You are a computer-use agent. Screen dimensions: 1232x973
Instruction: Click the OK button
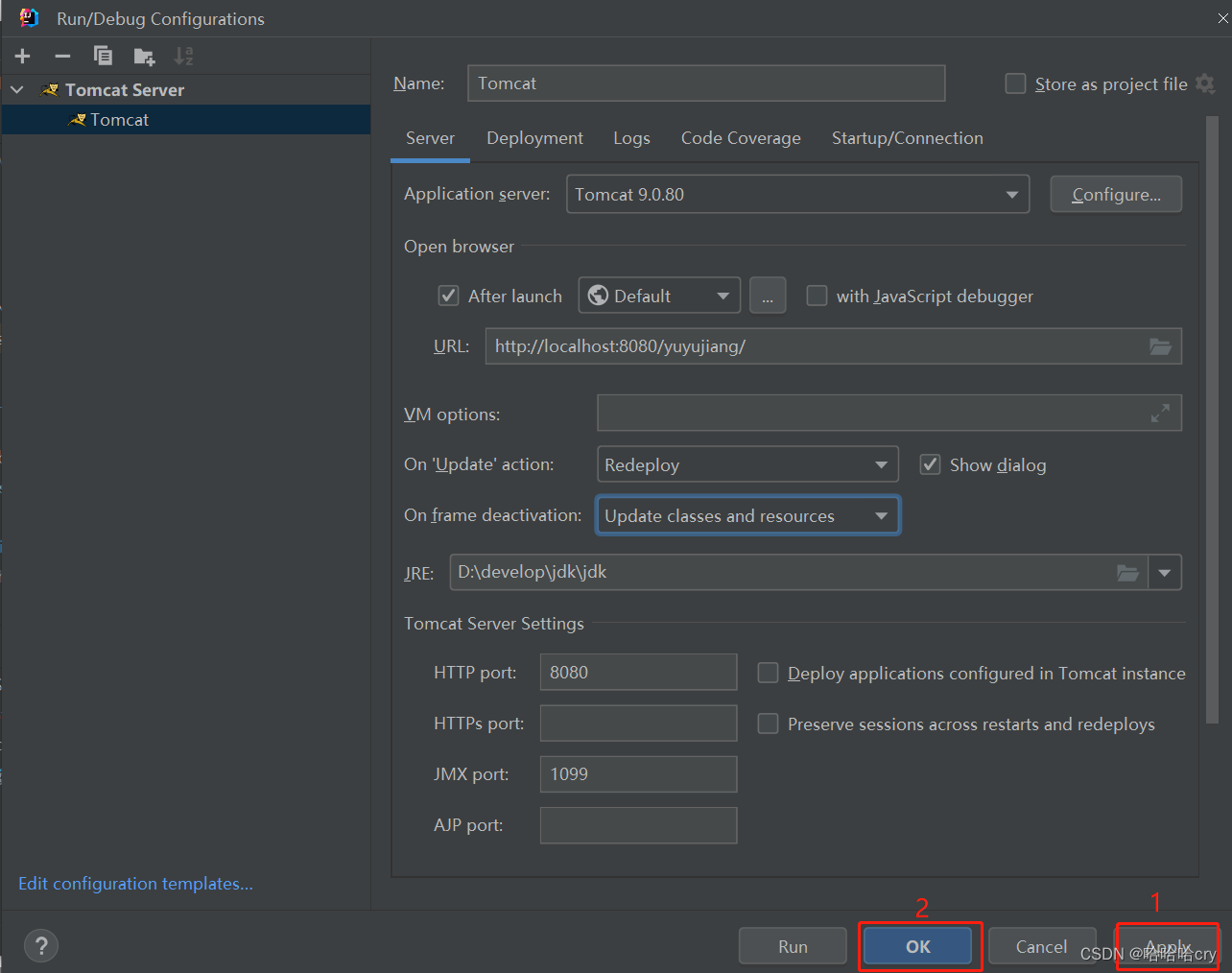(918, 946)
